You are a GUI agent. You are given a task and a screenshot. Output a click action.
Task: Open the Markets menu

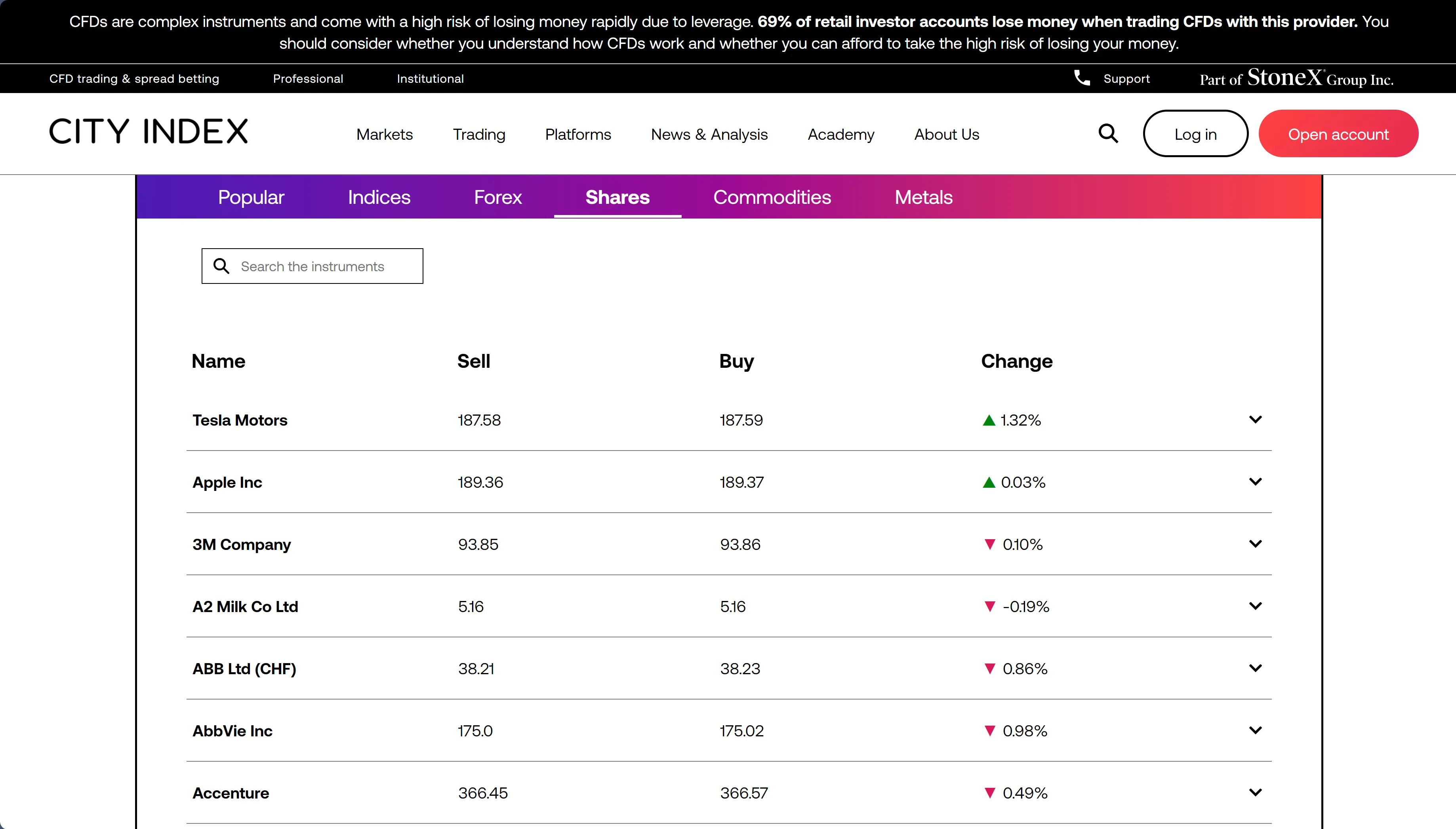point(385,134)
